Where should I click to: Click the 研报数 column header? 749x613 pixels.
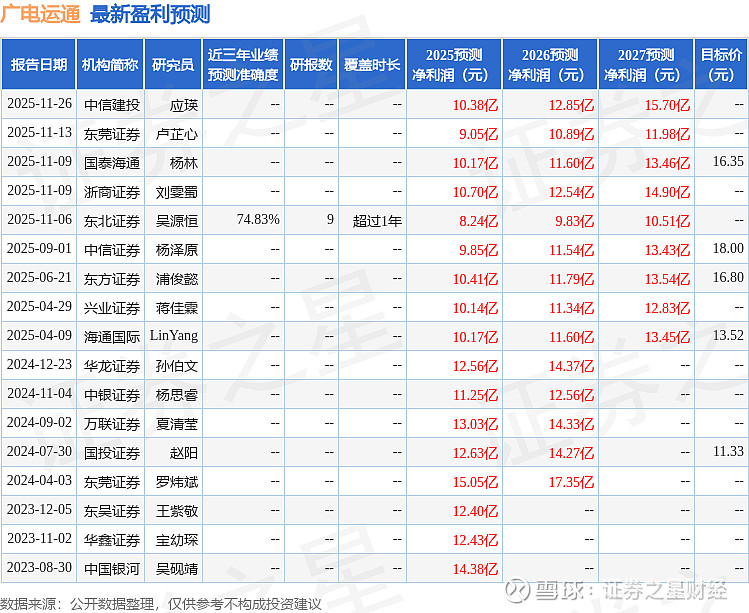[311, 64]
